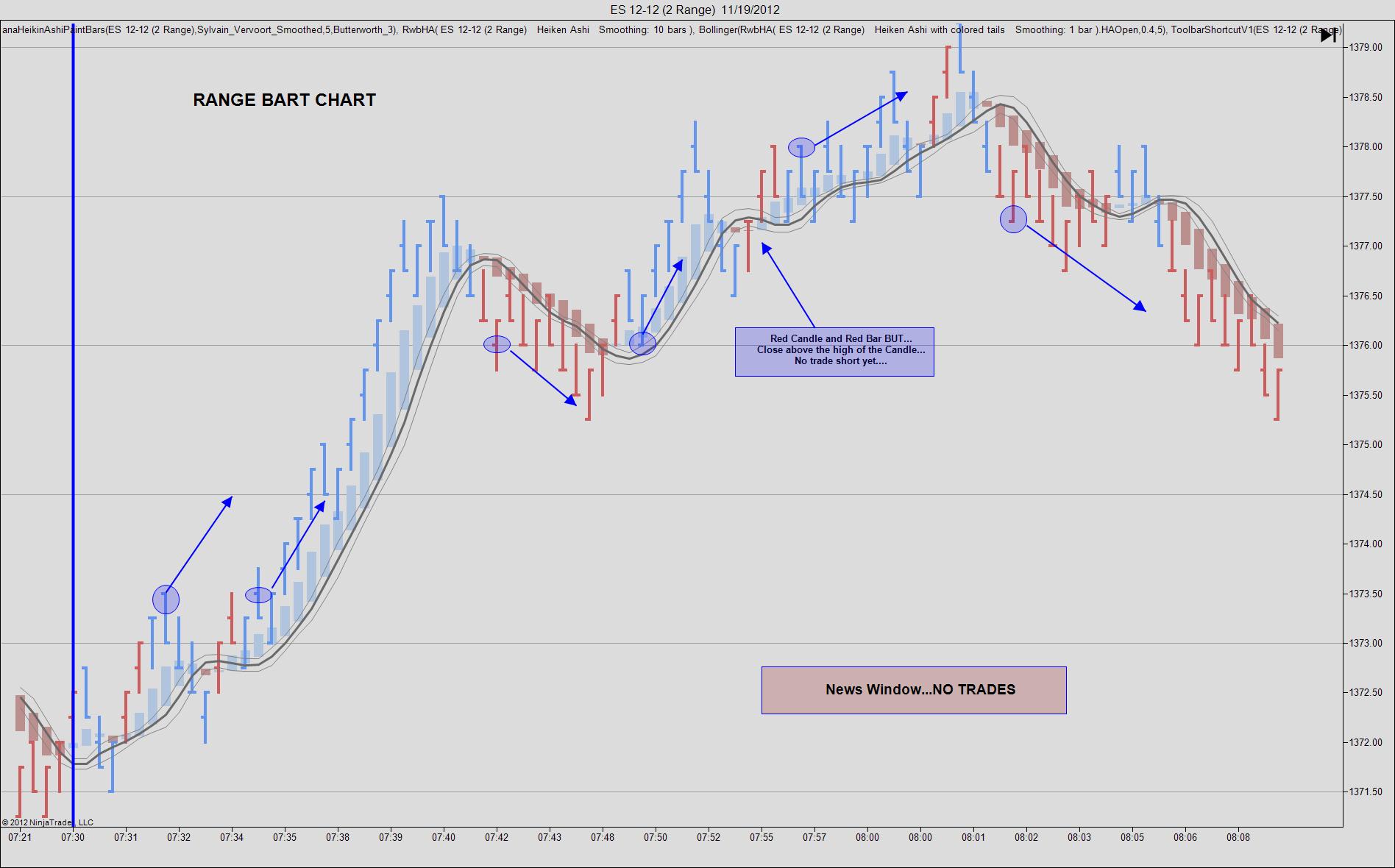Click the 1377.50 price axis label
This screenshot has width=1395, height=868.
1364,196
